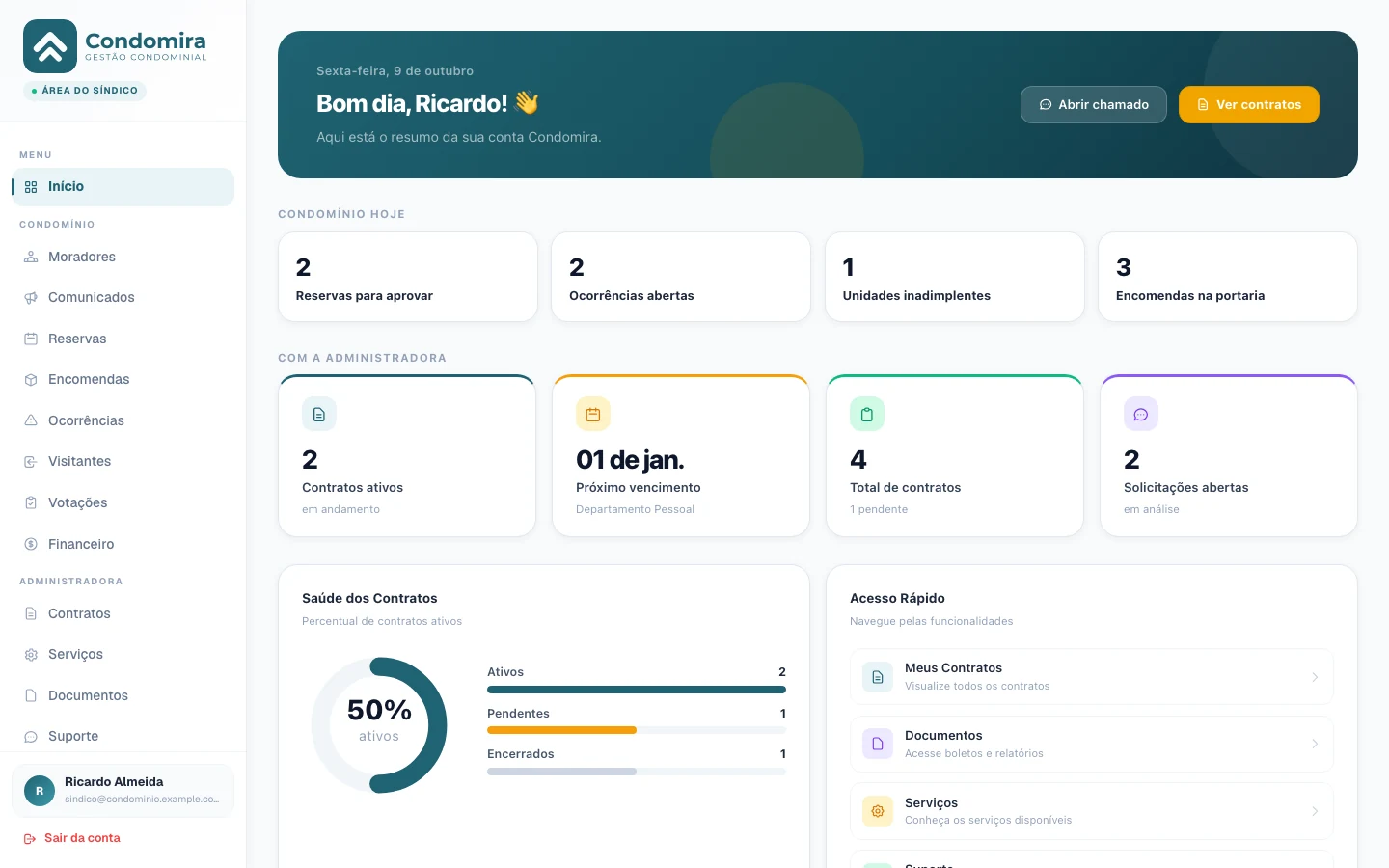Click the Ocorrências abertas card
Image resolution: width=1389 pixels, height=868 pixels.
click(681, 277)
